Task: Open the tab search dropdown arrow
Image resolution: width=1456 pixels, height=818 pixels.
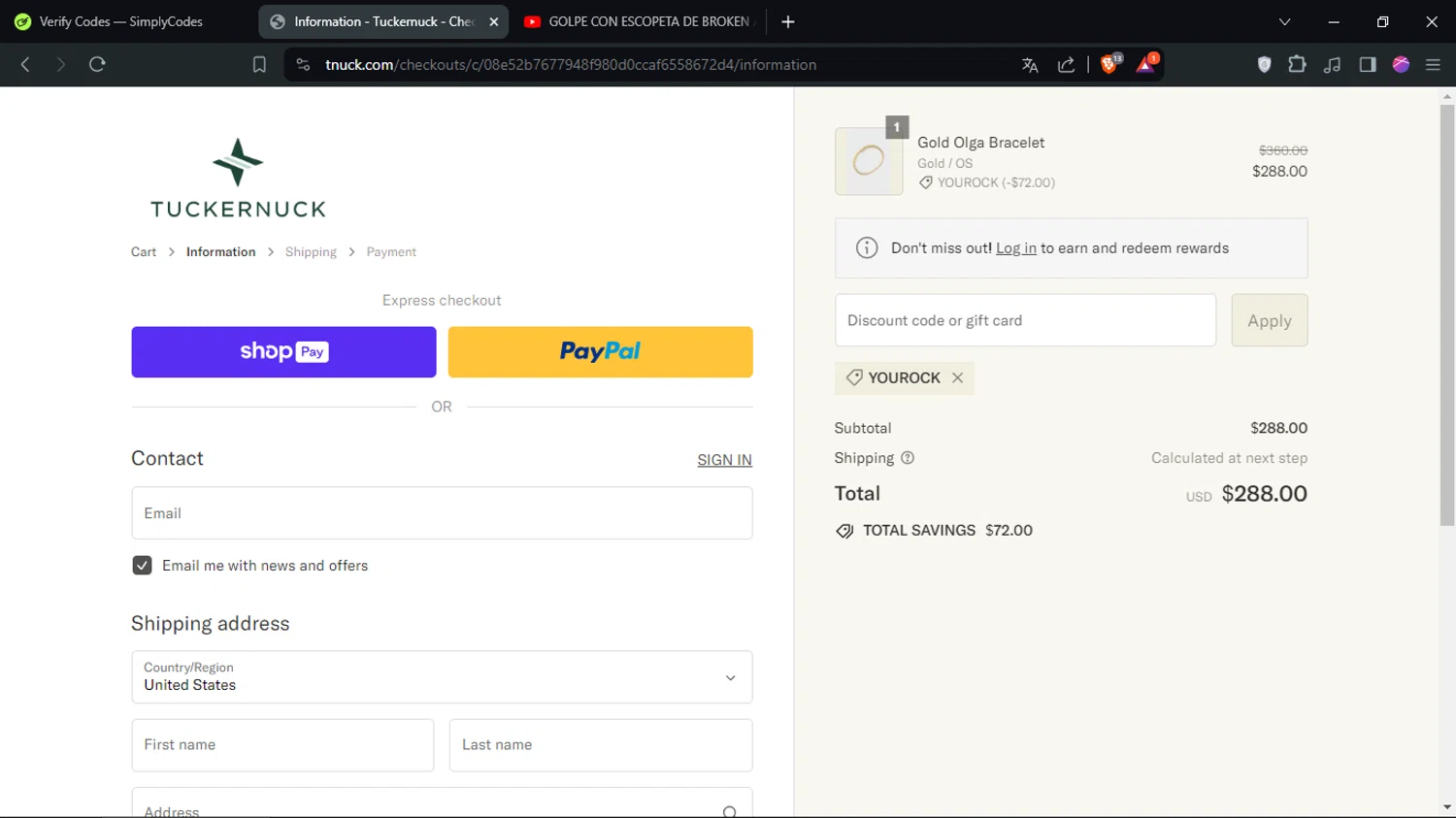Action: 1284,21
